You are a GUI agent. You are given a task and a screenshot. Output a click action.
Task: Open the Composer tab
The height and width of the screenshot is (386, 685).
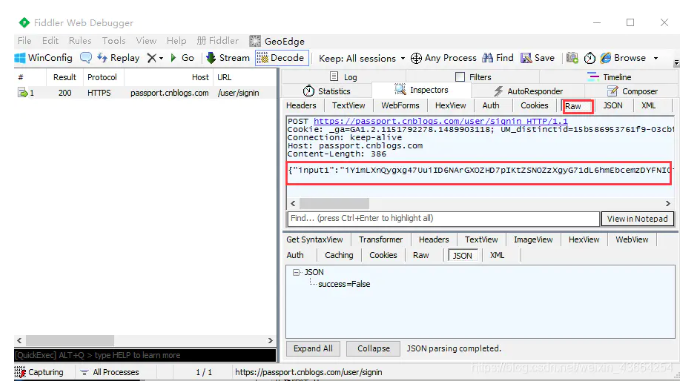pos(632,91)
